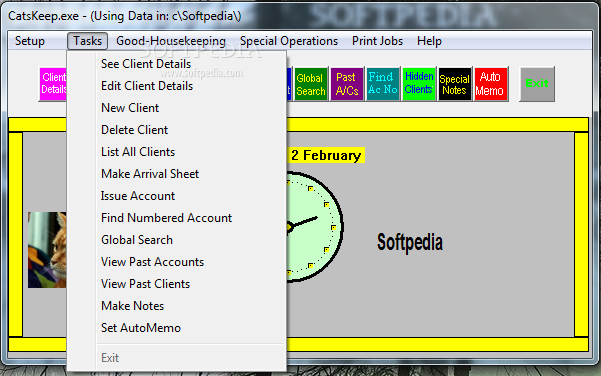Select New Client entry
The height and width of the screenshot is (376, 601).
click(176, 108)
